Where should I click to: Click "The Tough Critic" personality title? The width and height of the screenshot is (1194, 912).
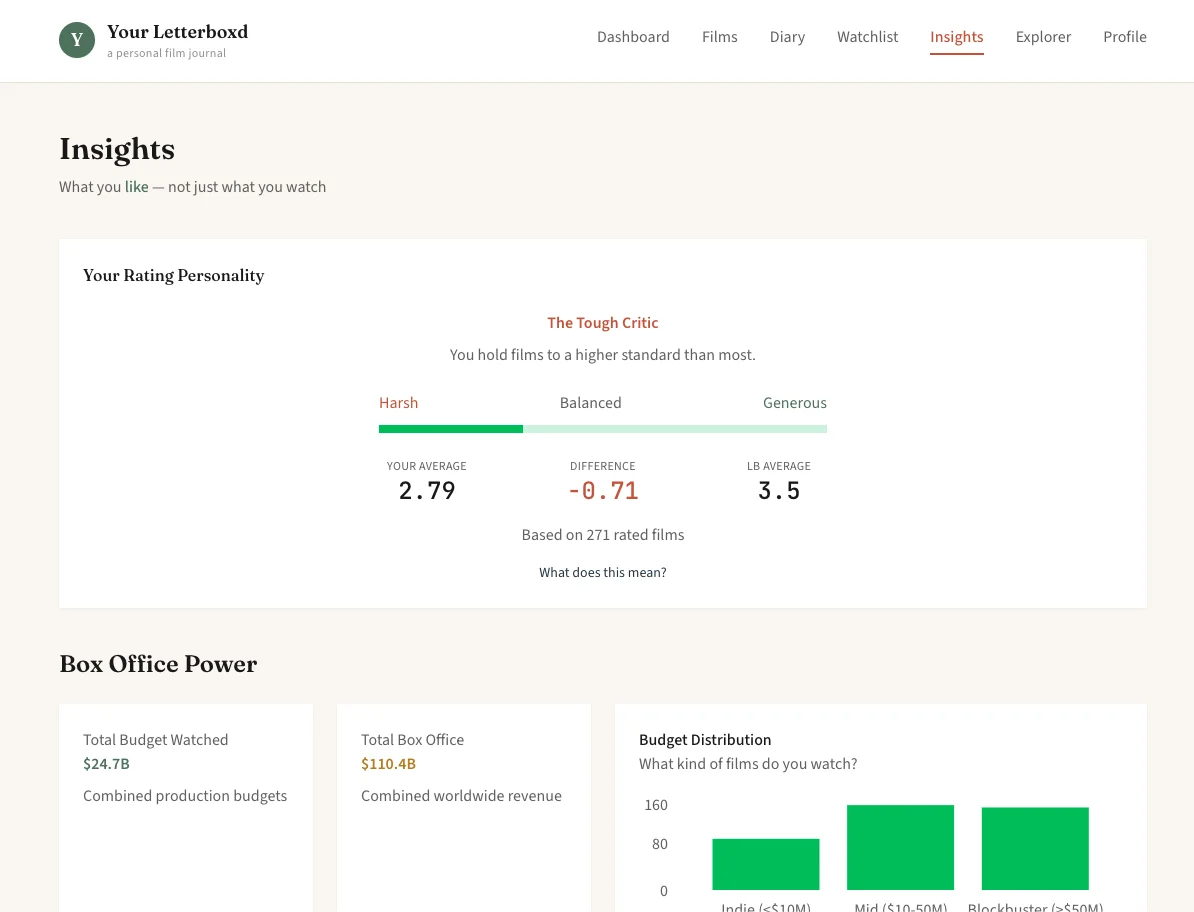coord(602,323)
